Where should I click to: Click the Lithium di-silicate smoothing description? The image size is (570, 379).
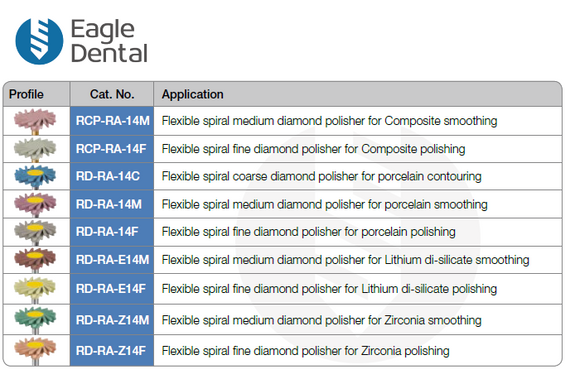(x=345, y=260)
